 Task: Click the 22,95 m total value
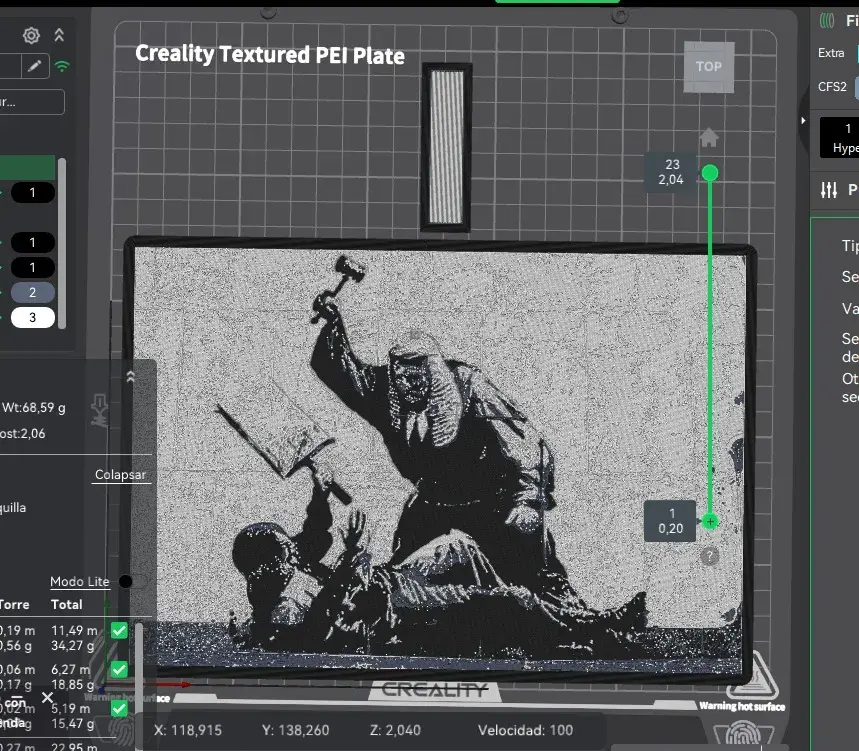click(x=74, y=747)
